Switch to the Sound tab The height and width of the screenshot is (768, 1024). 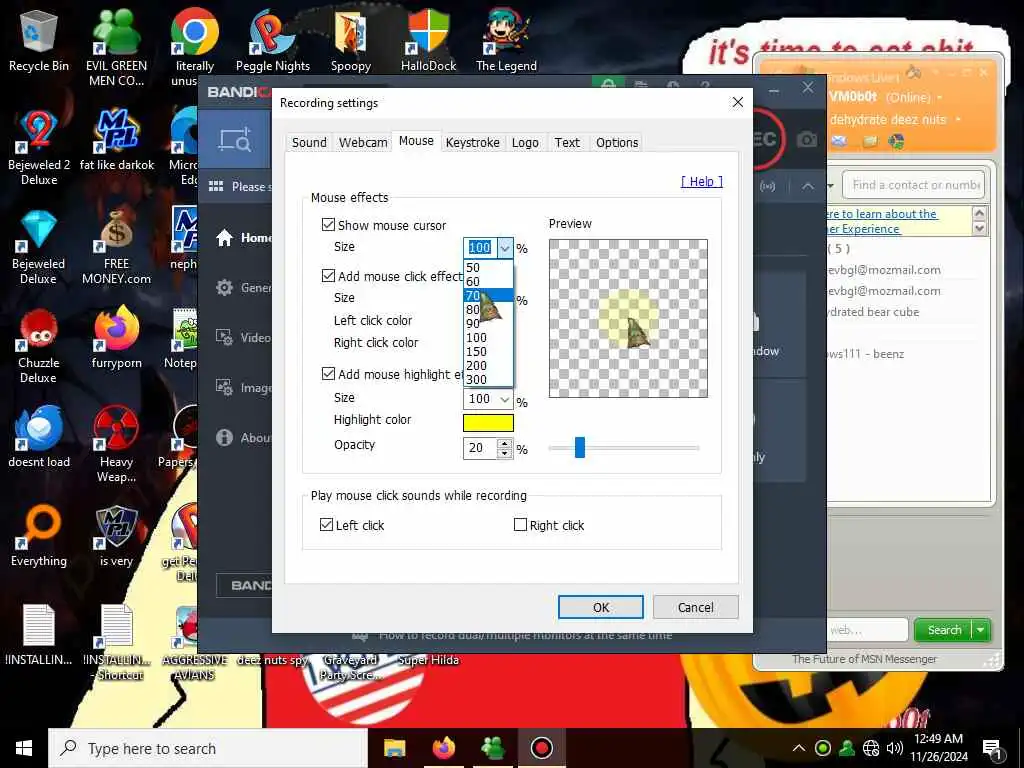tap(309, 142)
